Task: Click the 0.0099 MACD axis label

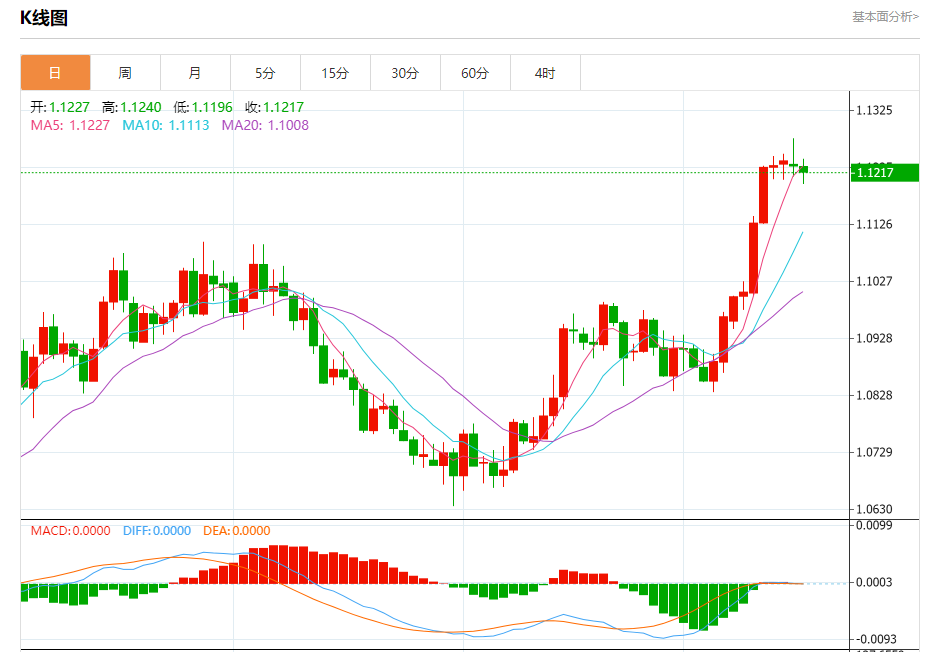Action: click(874, 525)
